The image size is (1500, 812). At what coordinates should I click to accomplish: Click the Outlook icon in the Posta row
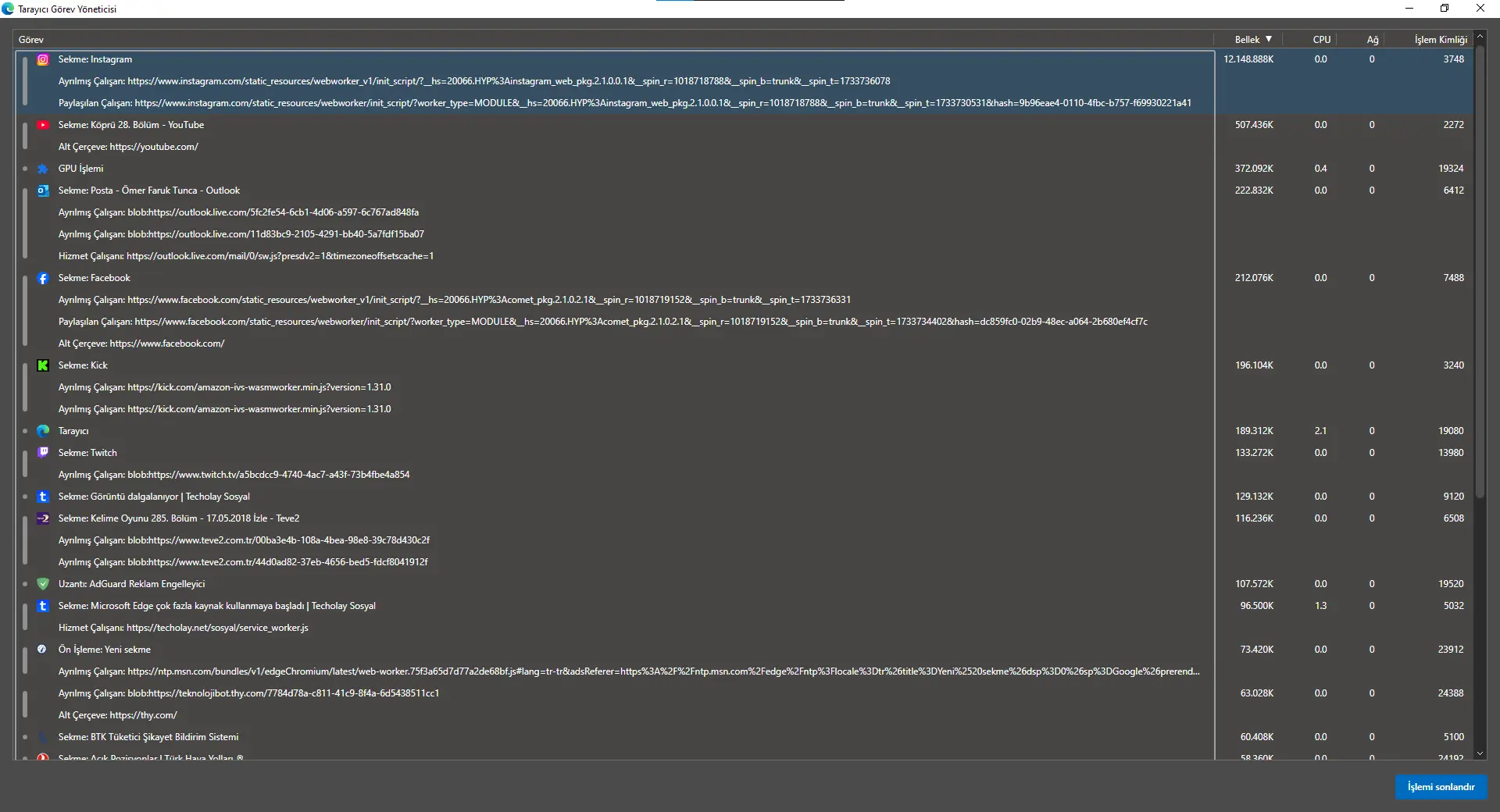pos(43,191)
